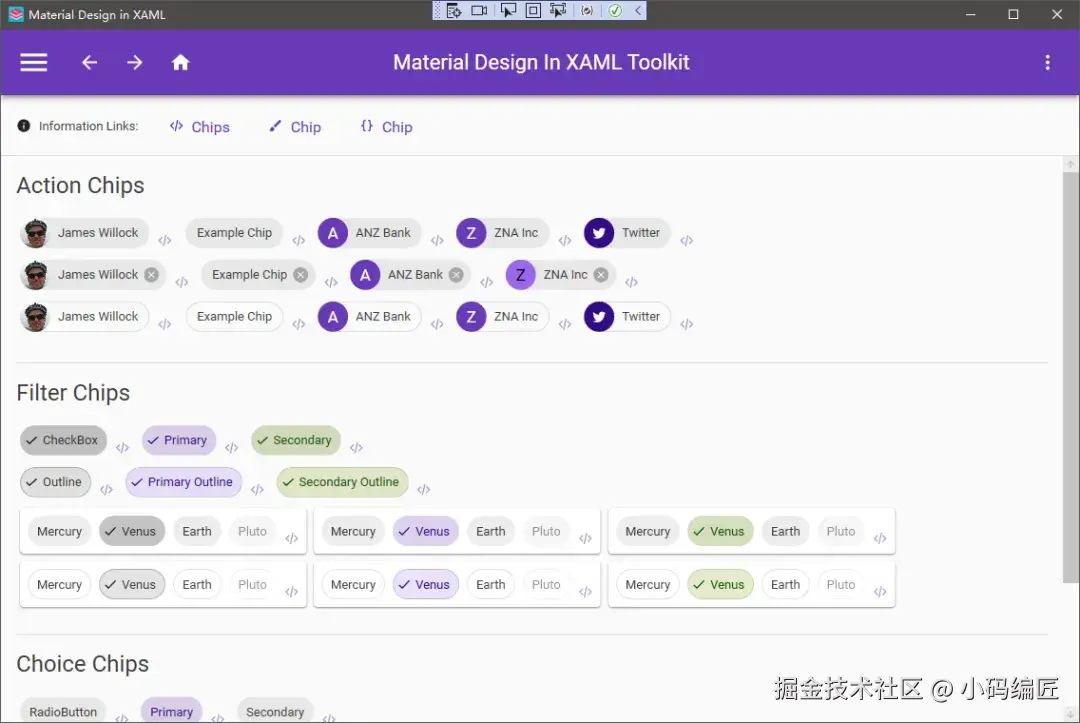
Task: Toggle purple Venus chip in filled planet group
Action: click(x=426, y=532)
